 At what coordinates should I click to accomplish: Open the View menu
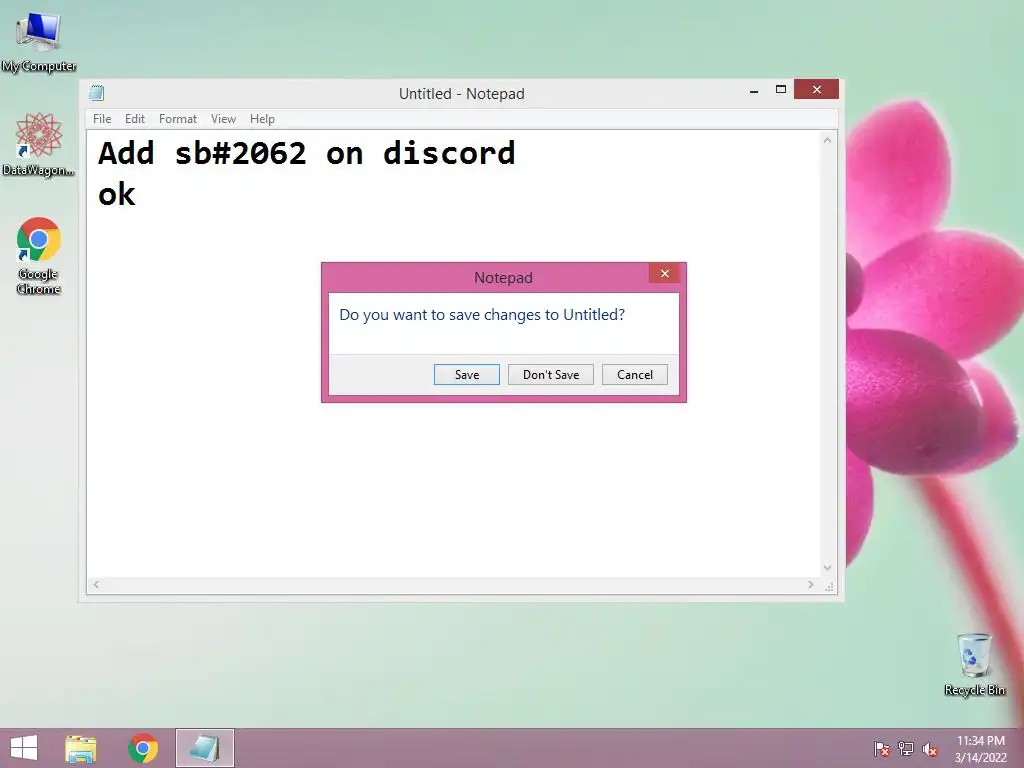click(223, 119)
